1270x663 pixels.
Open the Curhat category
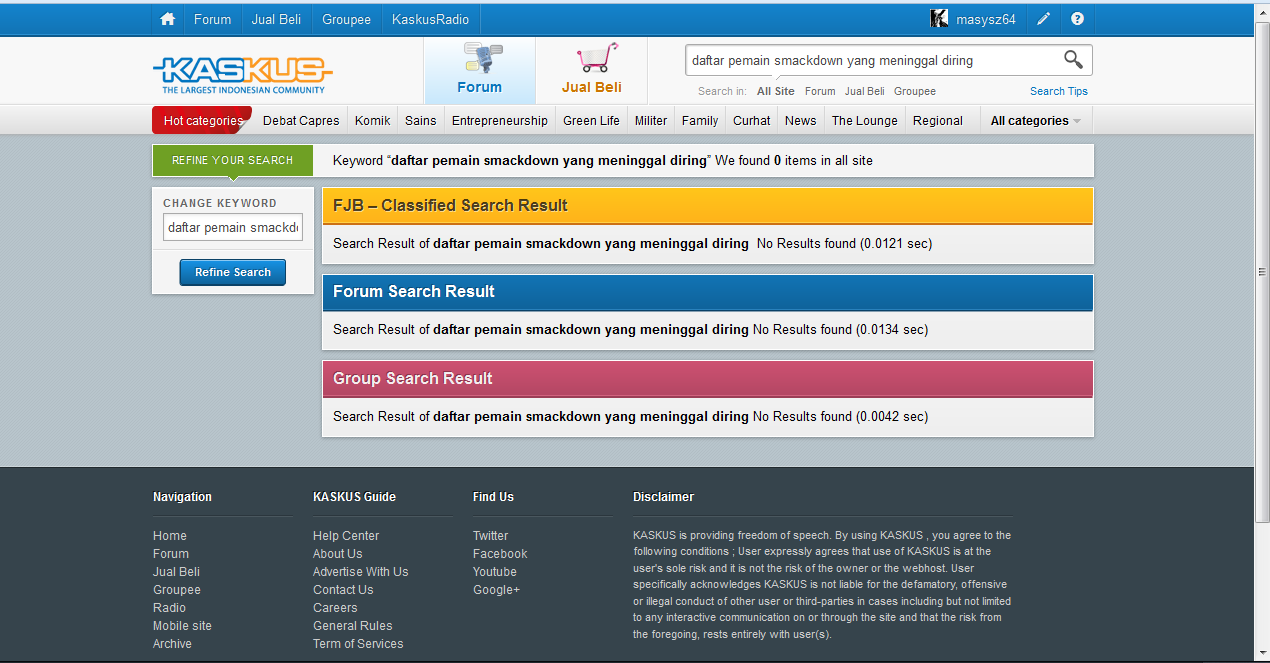coord(752,121)
